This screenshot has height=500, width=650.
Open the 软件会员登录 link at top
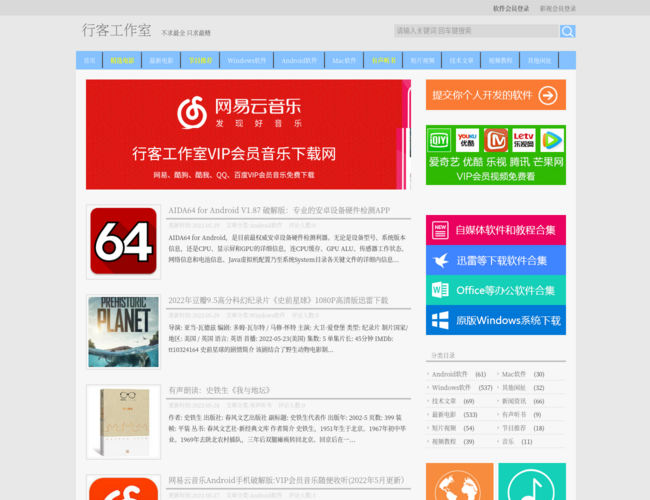[x=511, y=8]
